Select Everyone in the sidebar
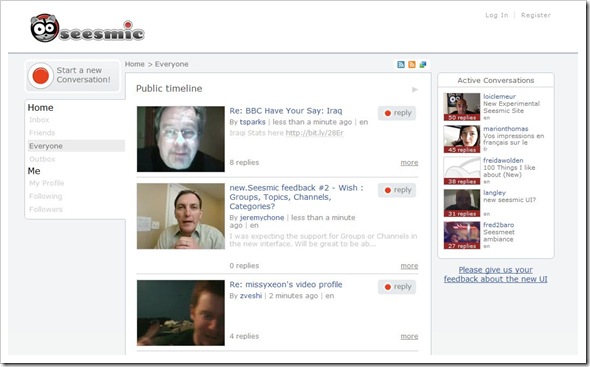The height and width of the screenshot is (367, 590). (76, 146)
